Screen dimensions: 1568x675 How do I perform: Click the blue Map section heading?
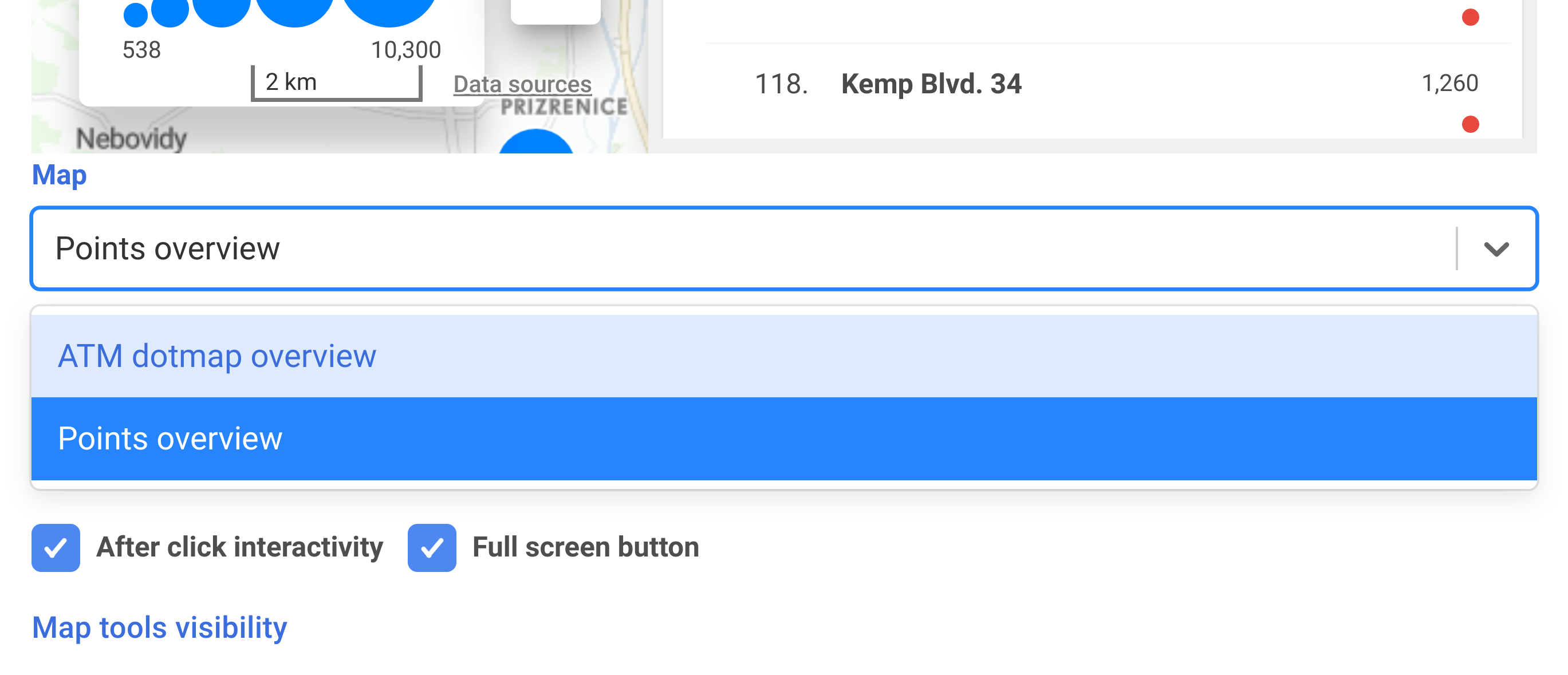(x=59, y=175)
